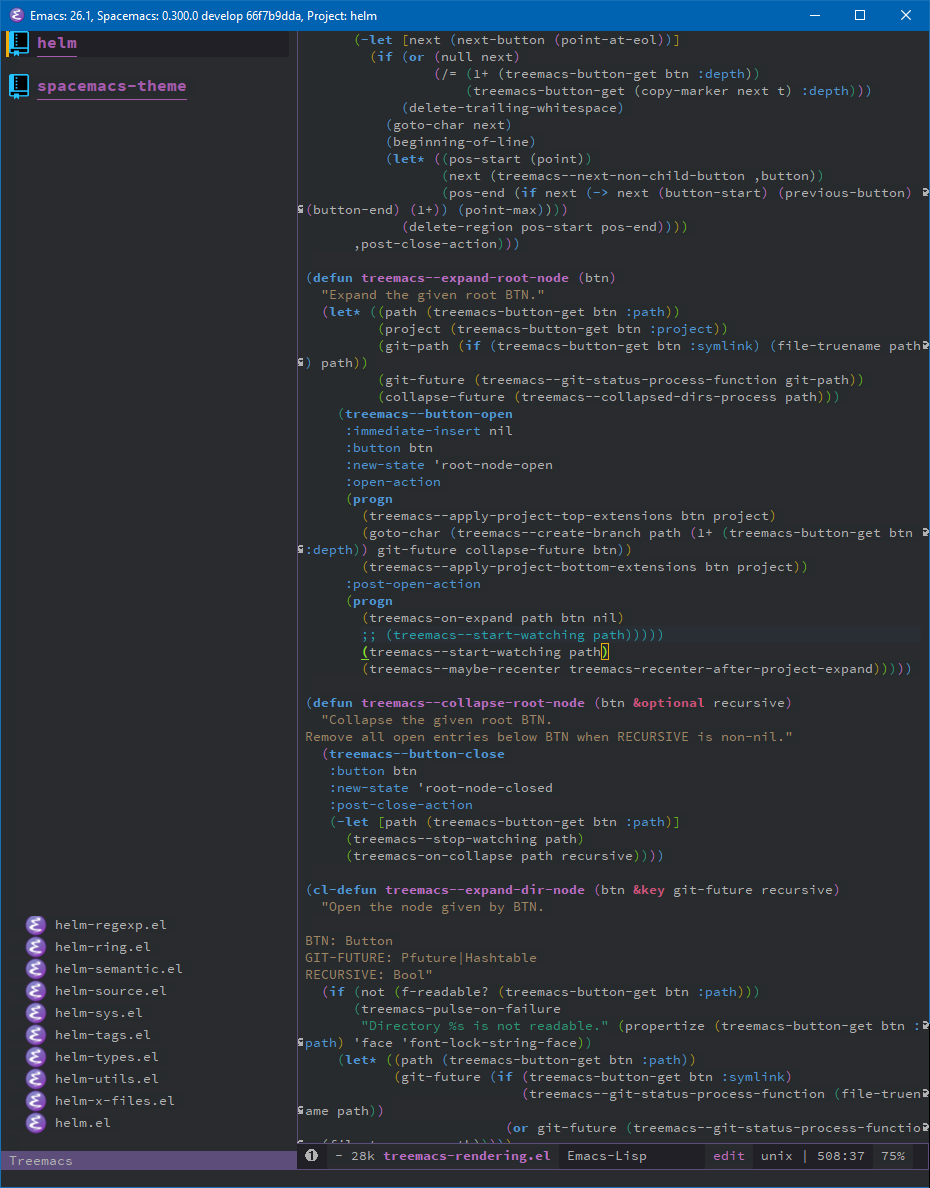Viewport: 930px width, 1188px height.
Task: Click the Emacs icon beside helm-source.el
Action: (36, 991)
